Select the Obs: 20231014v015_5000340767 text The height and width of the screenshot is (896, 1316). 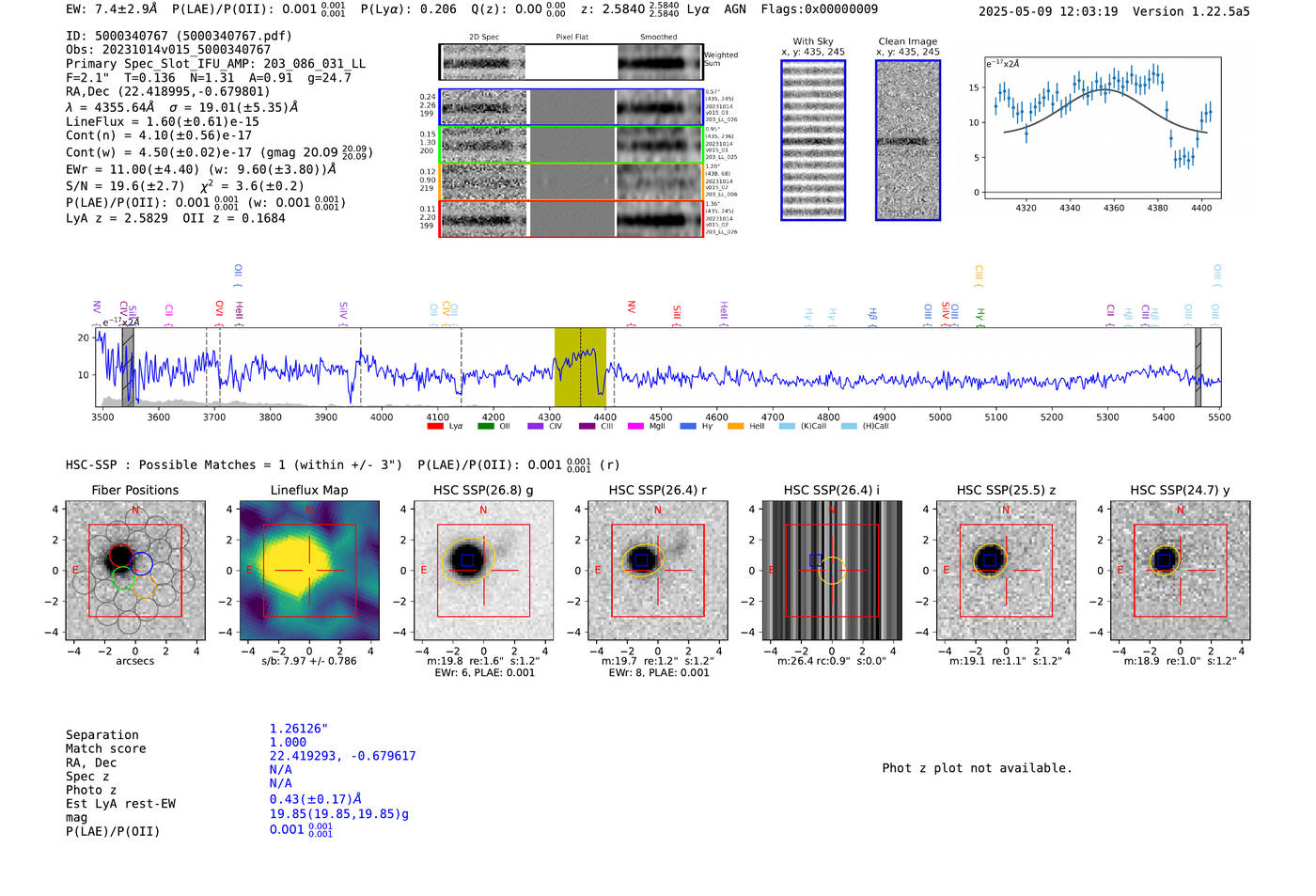pos(168,50)
